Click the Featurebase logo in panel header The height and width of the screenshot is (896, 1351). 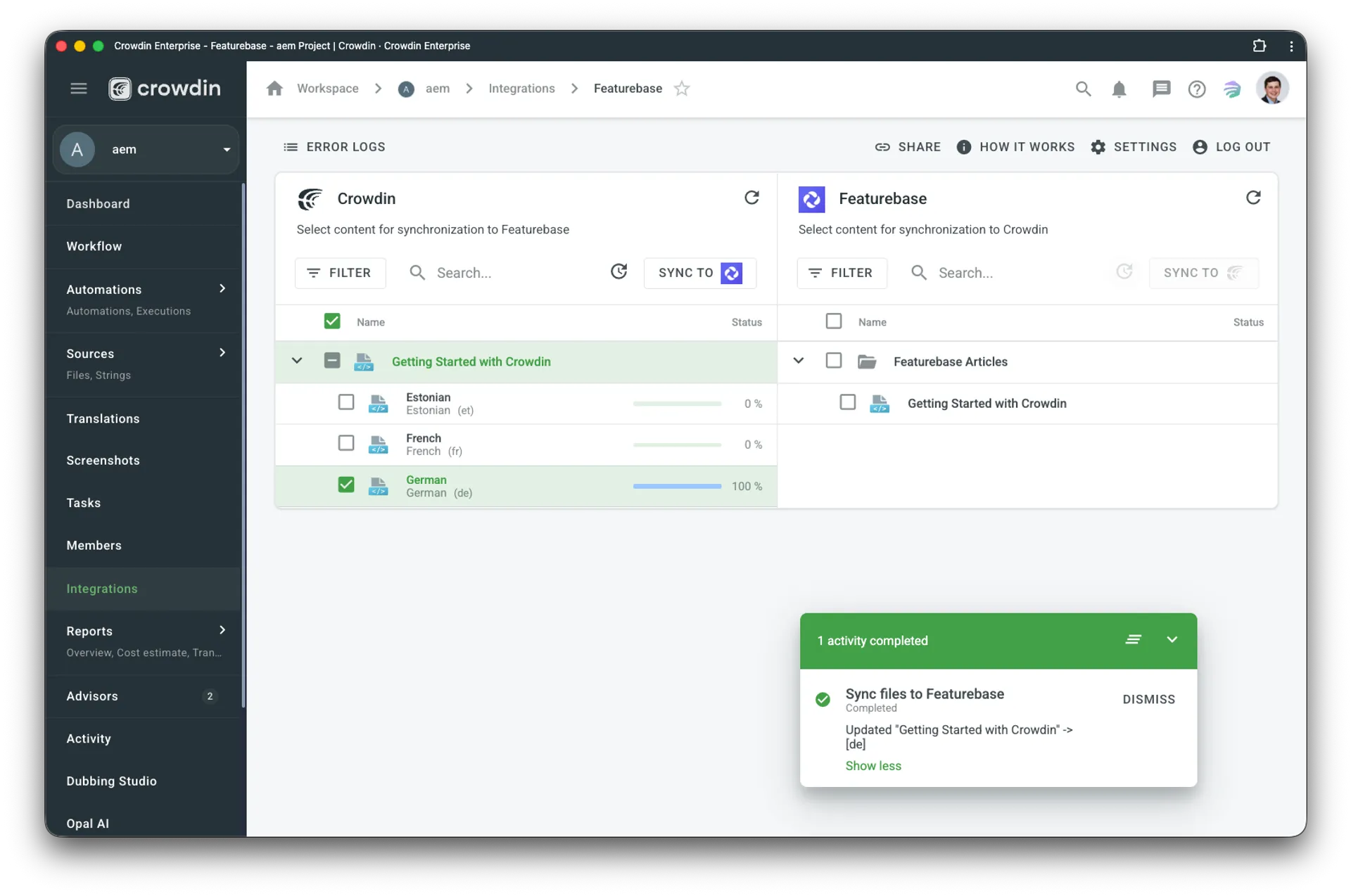tap(811, 199)
